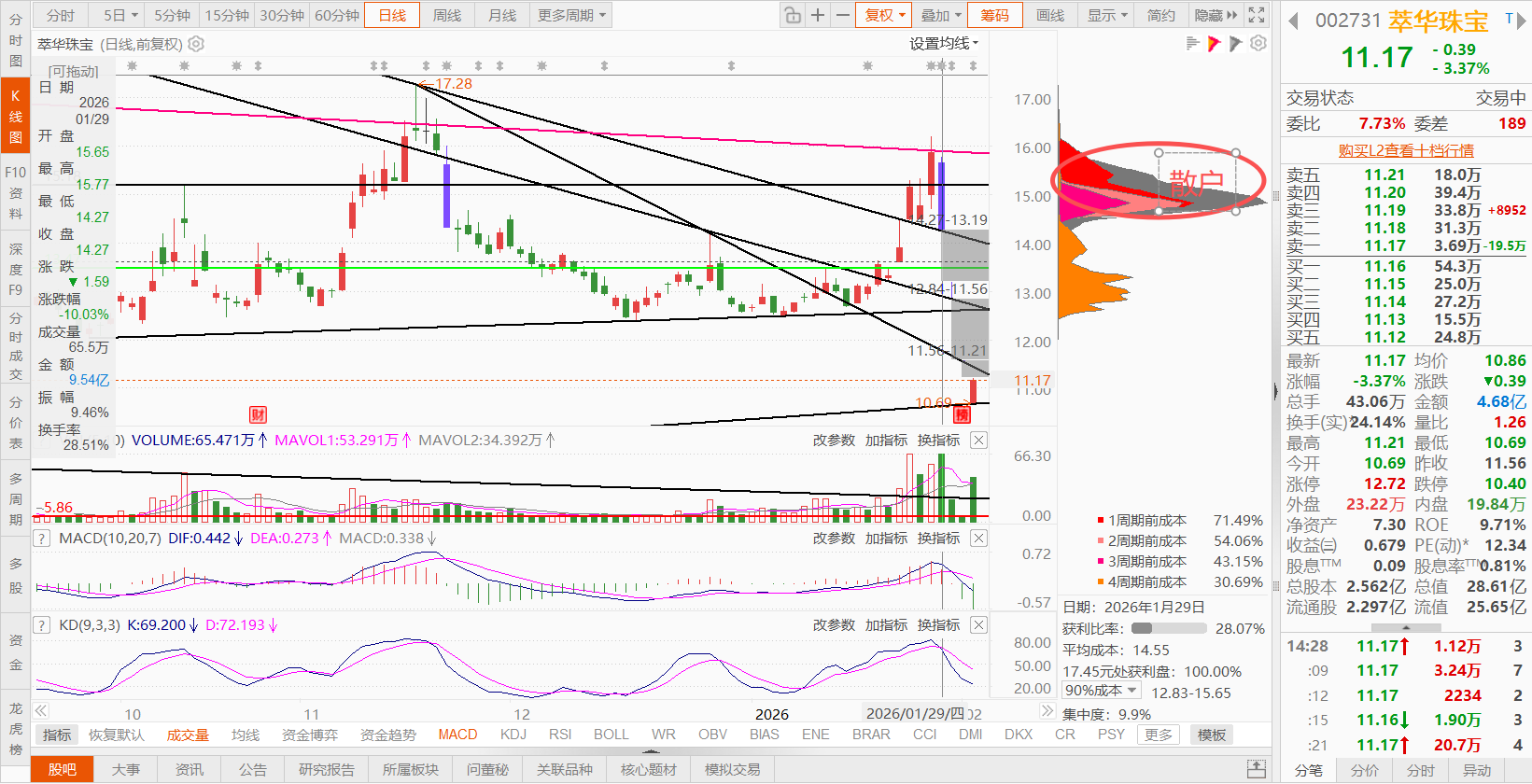Image resolution: width=1532 pixels, height=784 pixels.
Task: Toggle the 筹码 chip distribution panel
Action: [994, 15]
